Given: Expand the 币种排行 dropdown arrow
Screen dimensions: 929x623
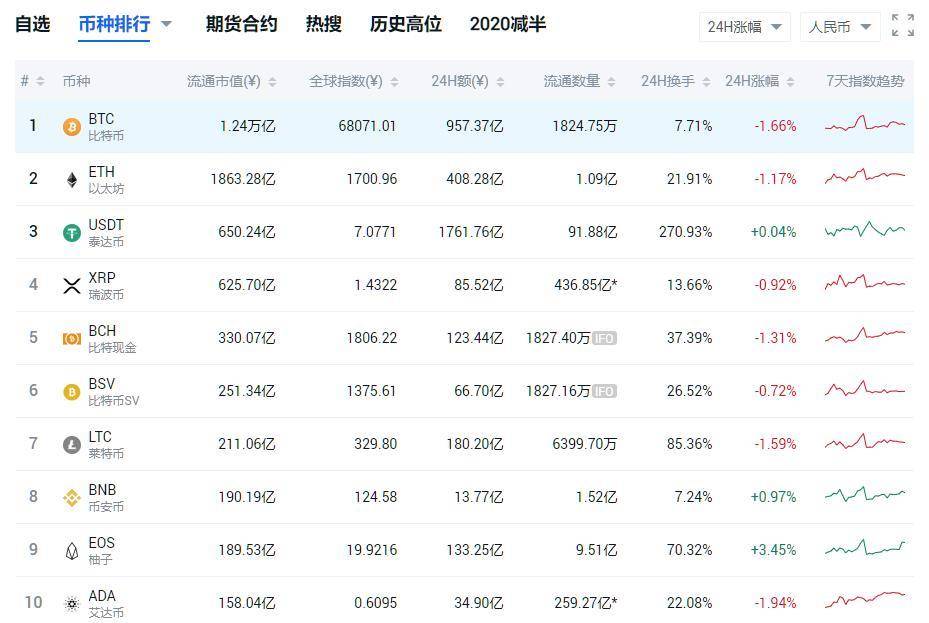Looking at the screenshot, I should [x=164, y=24].
